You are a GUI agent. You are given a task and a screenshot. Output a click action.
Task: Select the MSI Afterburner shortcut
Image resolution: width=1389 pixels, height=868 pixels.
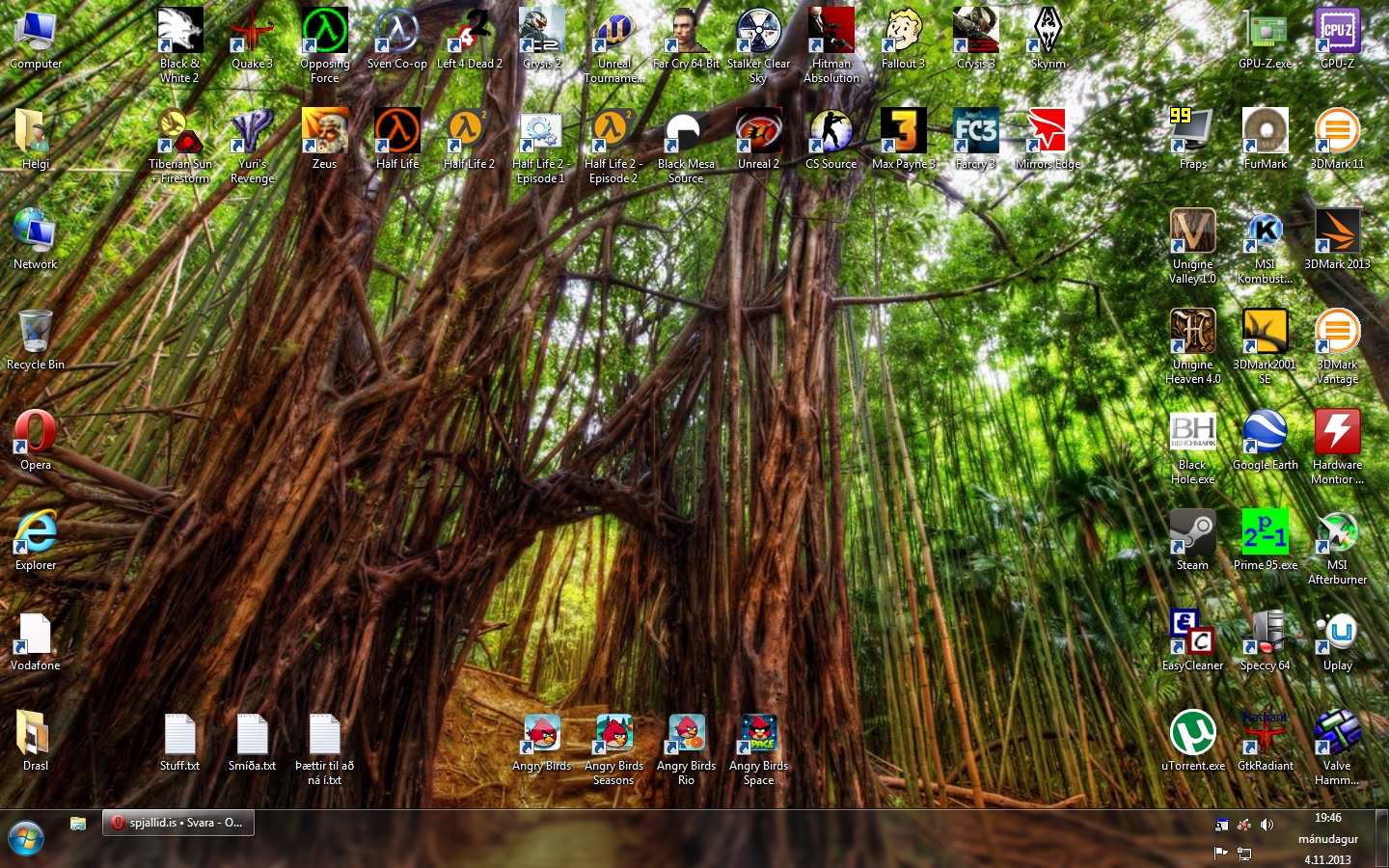pos(1337,533)
